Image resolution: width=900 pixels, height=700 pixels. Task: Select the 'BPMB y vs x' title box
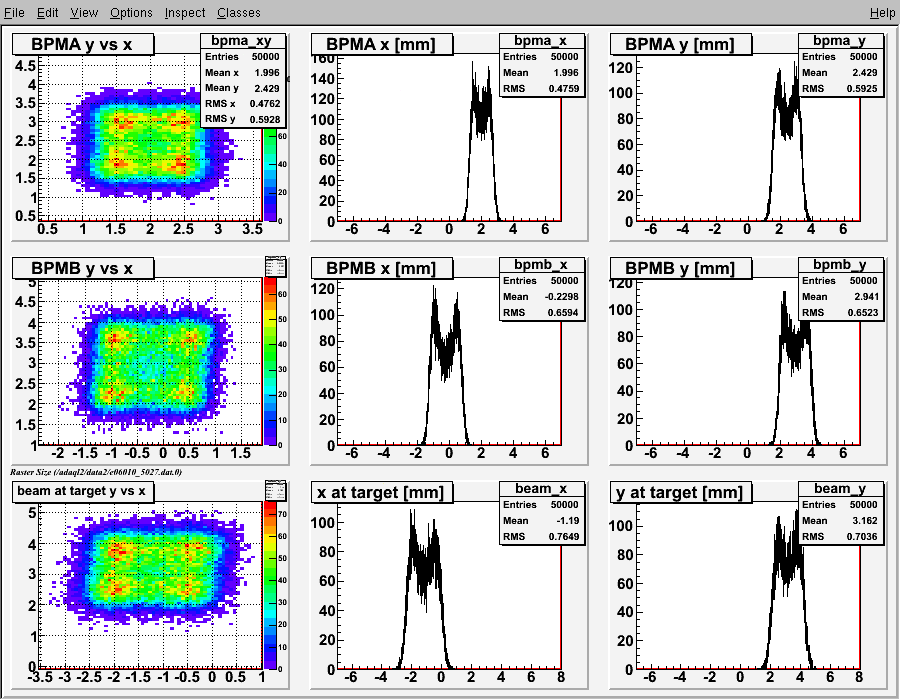83,268
